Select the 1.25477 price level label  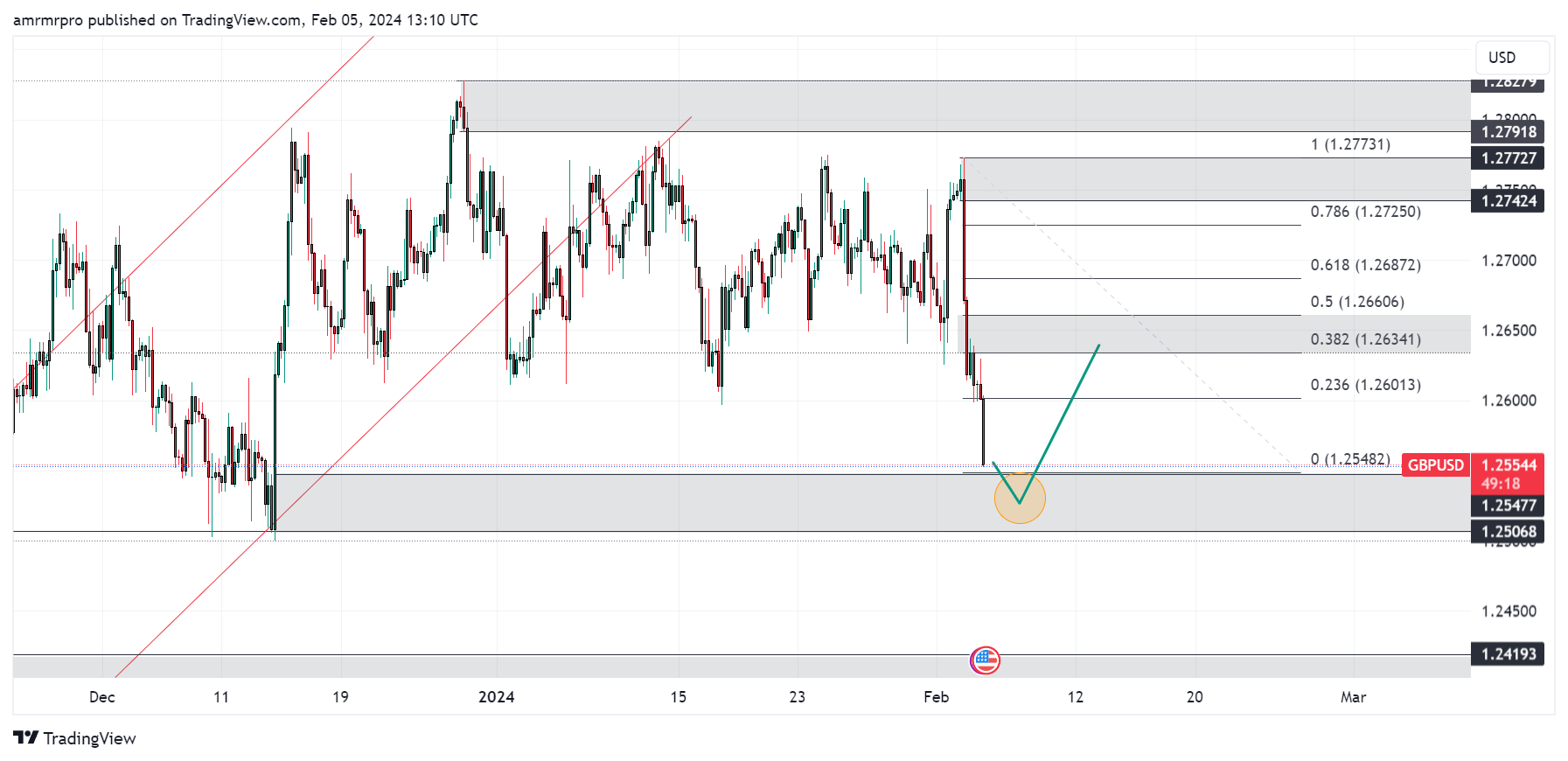tap(1508, 506)
